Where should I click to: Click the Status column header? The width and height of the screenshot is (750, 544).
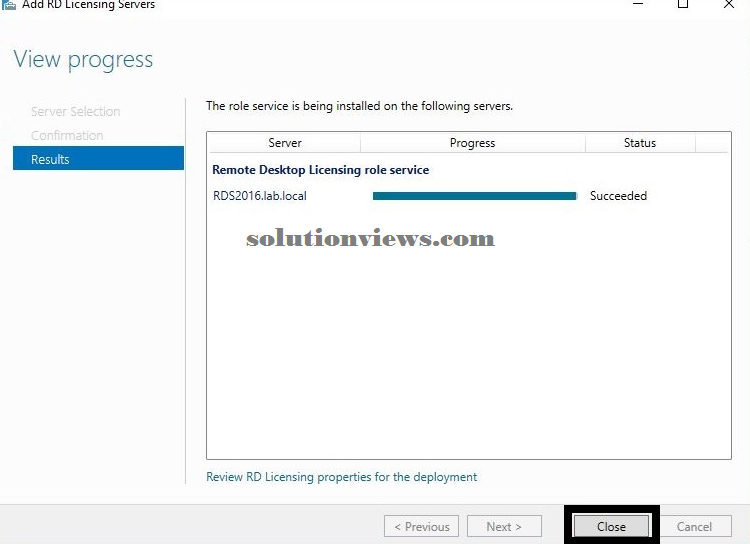tap(640, 143)
